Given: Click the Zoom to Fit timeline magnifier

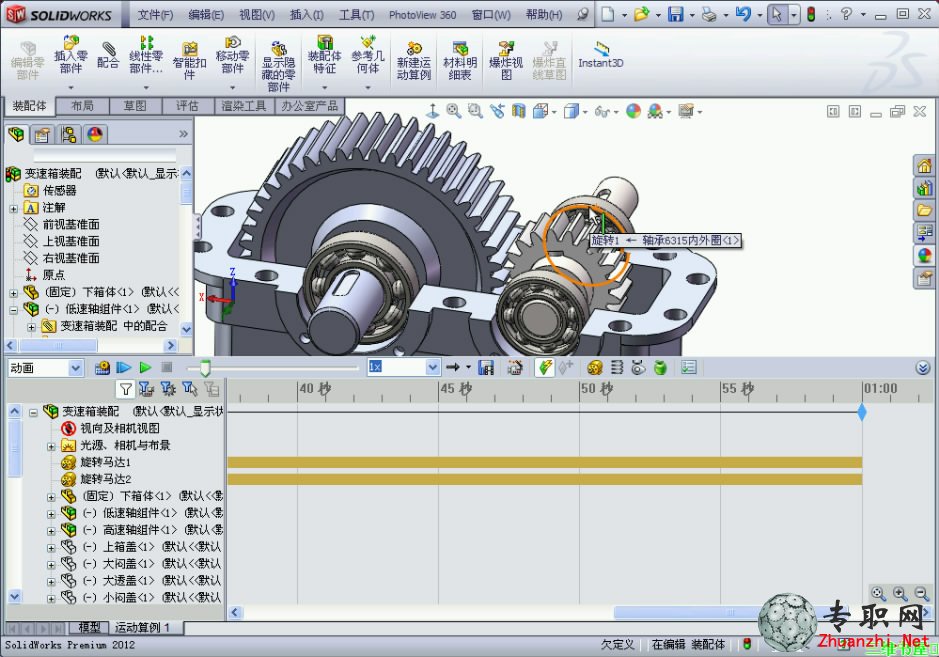Looking at the screenshot, I should pos(878,594).
